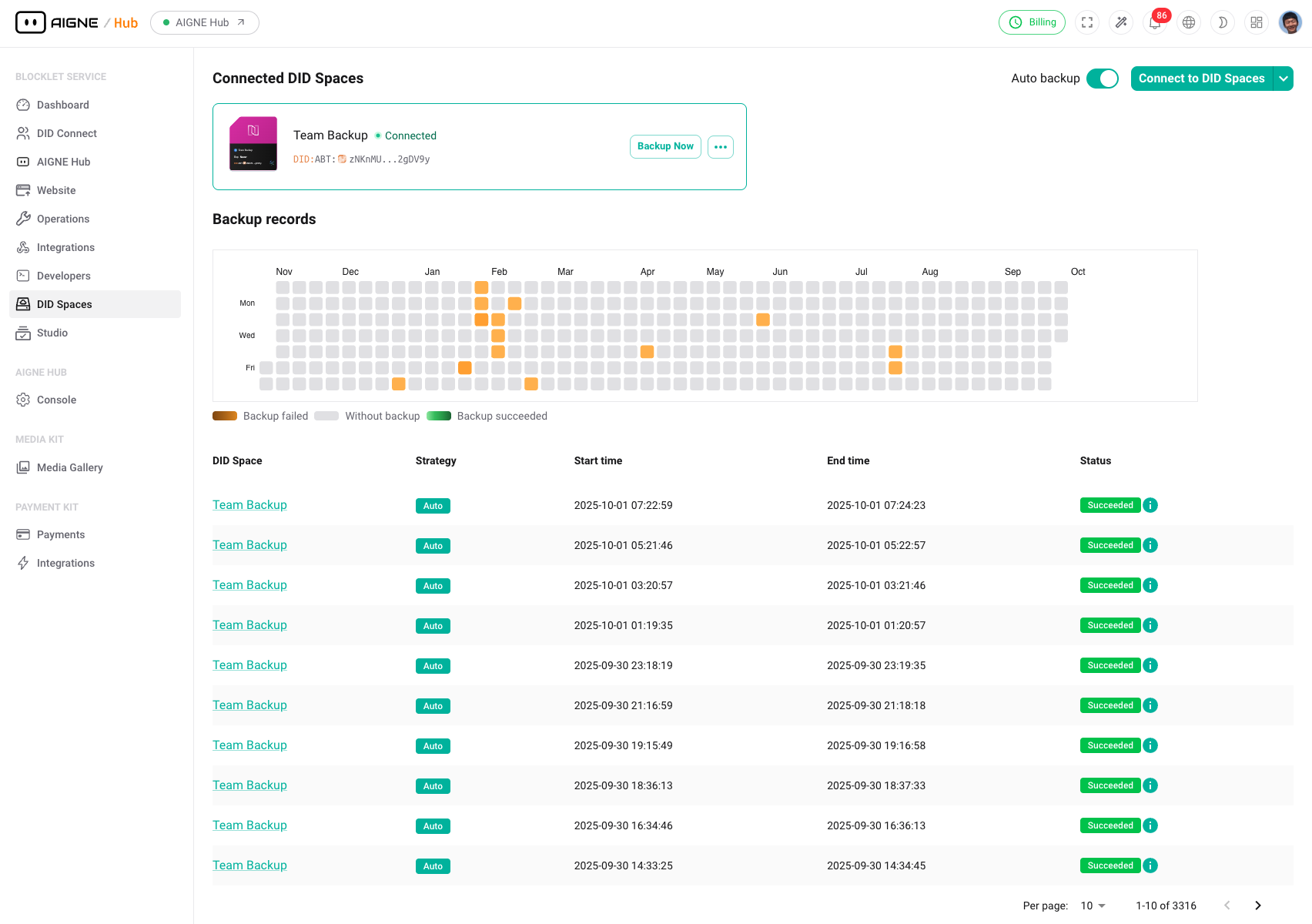The height and width of the screenshot is (924, 1312).
Task: Open the magic wand assistant icon
Action: point(1120,22)
